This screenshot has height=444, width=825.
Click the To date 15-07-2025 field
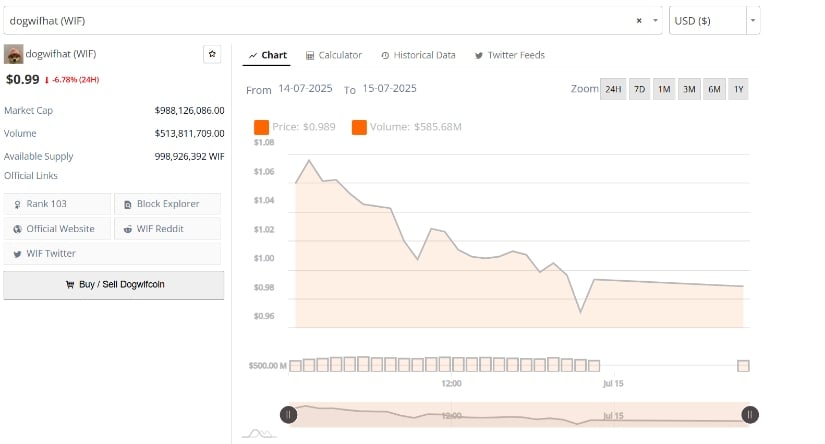coord(389,88)
